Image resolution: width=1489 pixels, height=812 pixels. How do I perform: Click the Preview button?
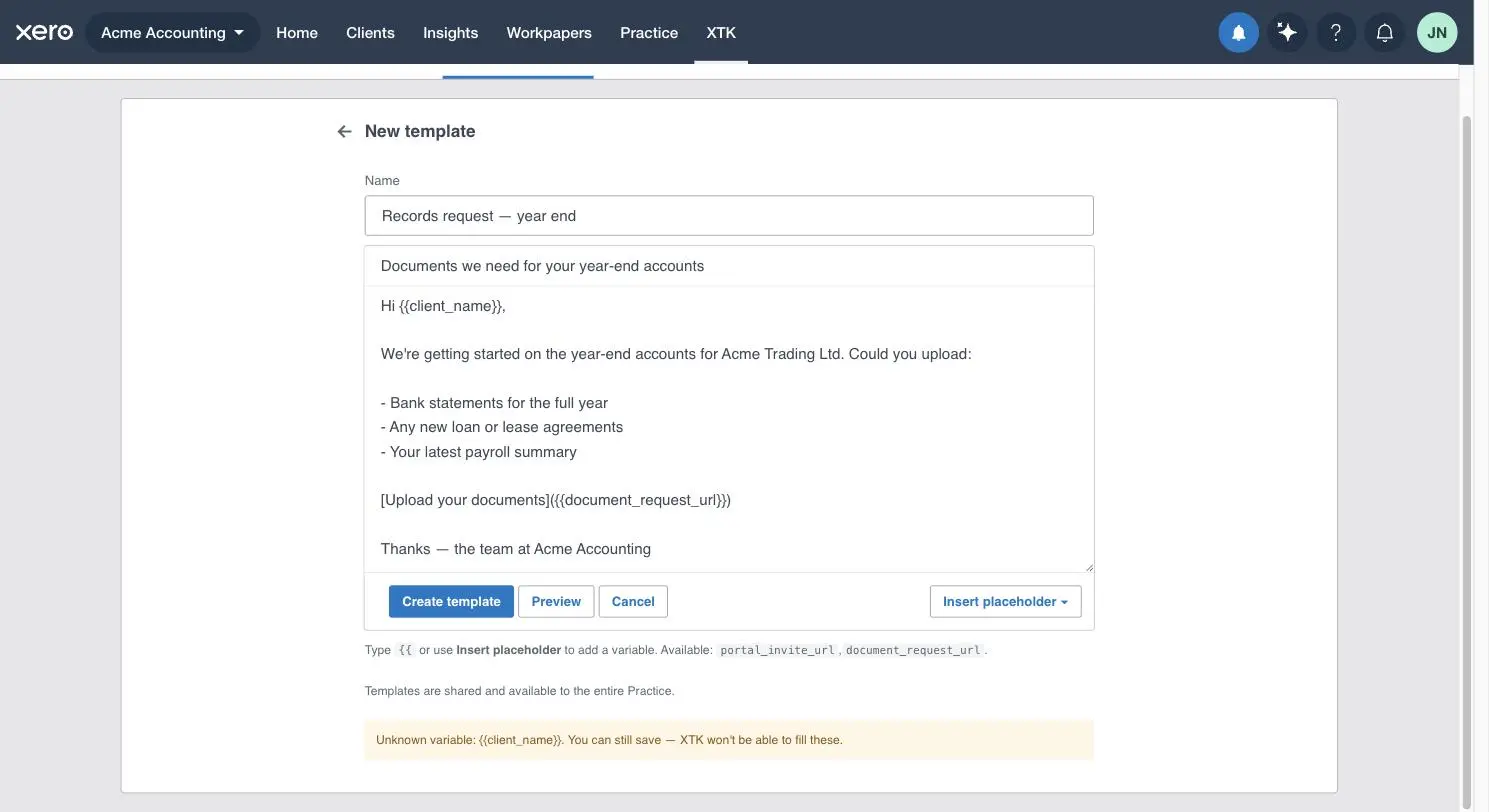tap(556, 601)
